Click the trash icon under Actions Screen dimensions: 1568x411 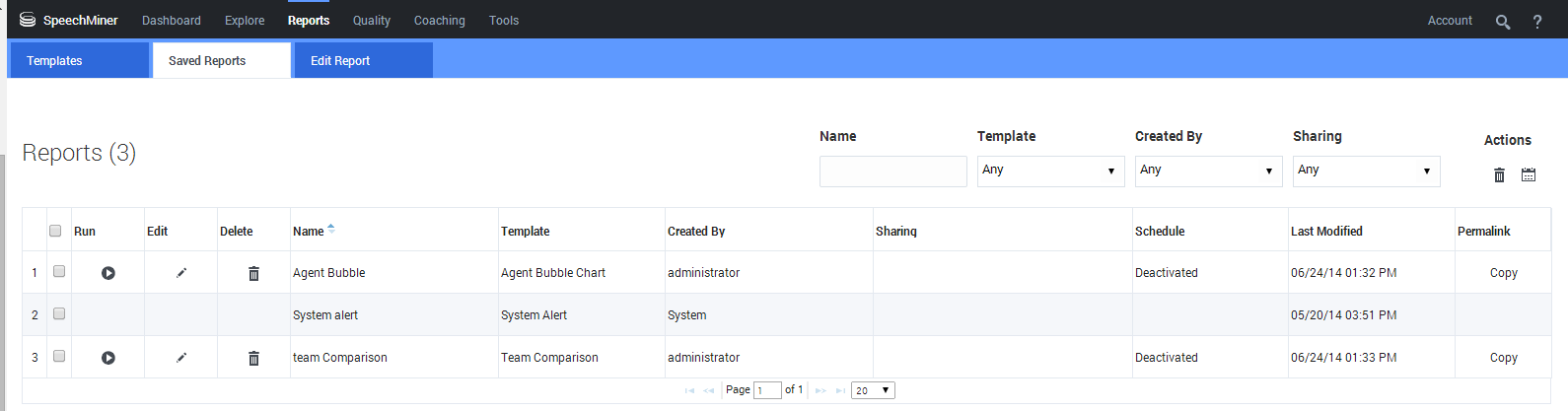pos(1499,174)
